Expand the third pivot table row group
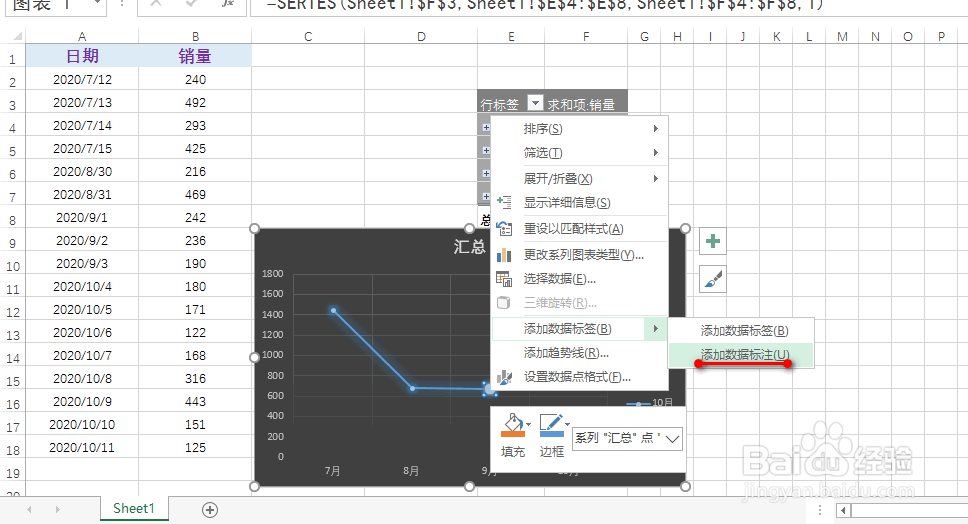Image resolution: width=968 pixels, height=524 pixels. tap(486, 173)
